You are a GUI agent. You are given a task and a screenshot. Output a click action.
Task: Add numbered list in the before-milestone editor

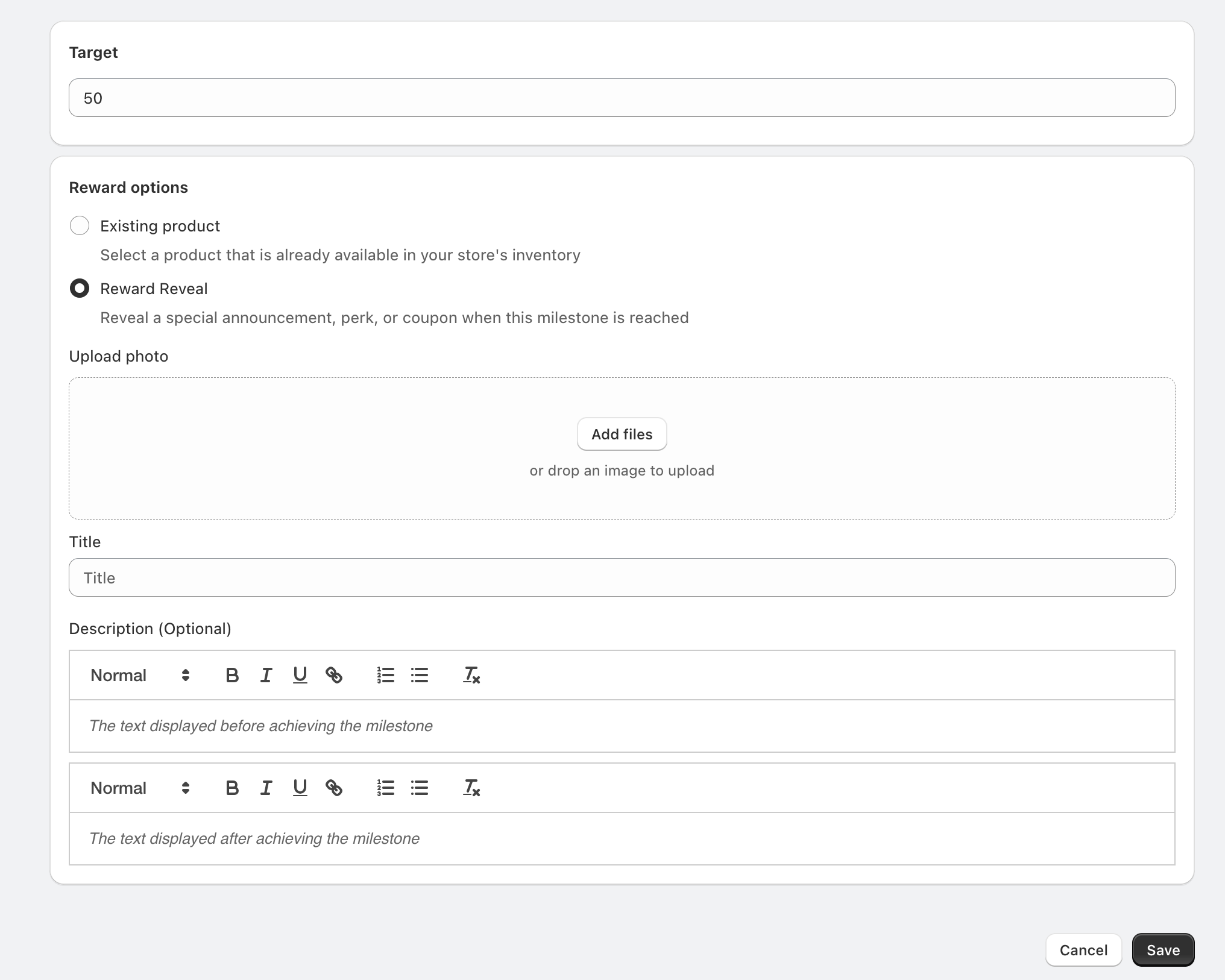(386, 675)
